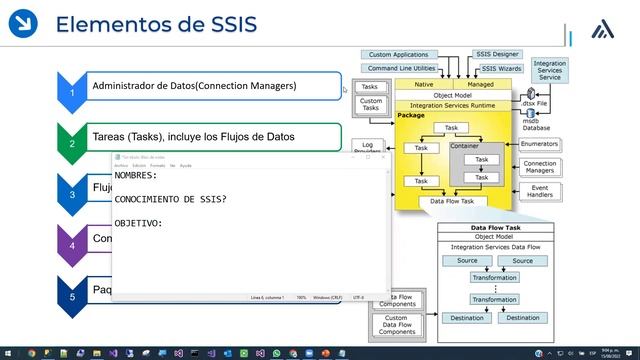640x360 pixels.
Task: Click the Native header in diagram
Action: pyautogui.click(x=424, y=84)
